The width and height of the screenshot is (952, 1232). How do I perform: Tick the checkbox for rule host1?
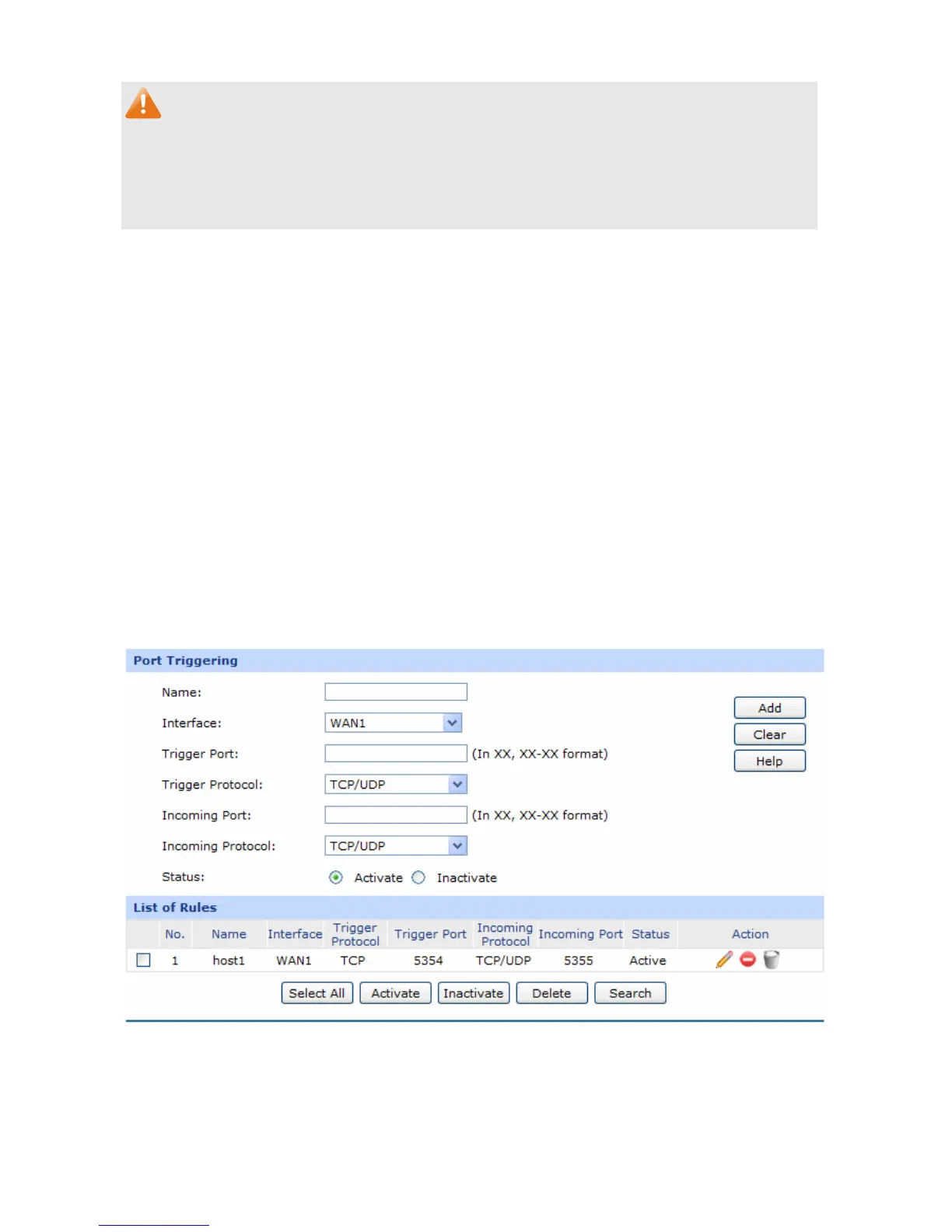click(143, 960)
